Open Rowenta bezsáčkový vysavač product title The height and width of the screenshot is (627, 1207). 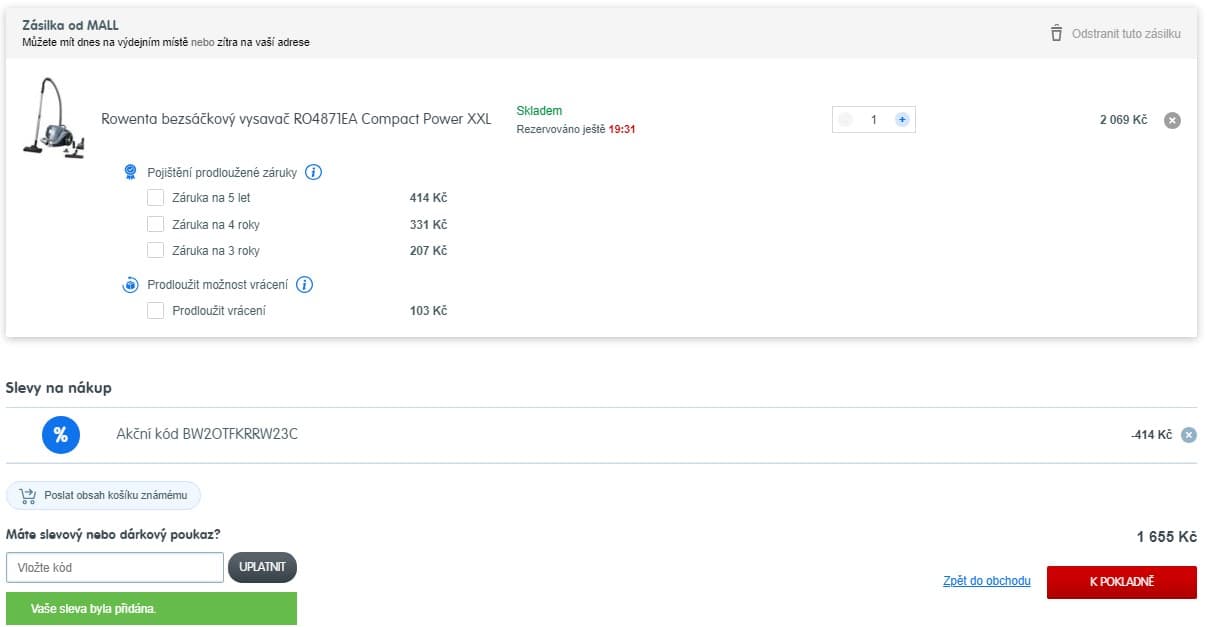coord(296,119)
